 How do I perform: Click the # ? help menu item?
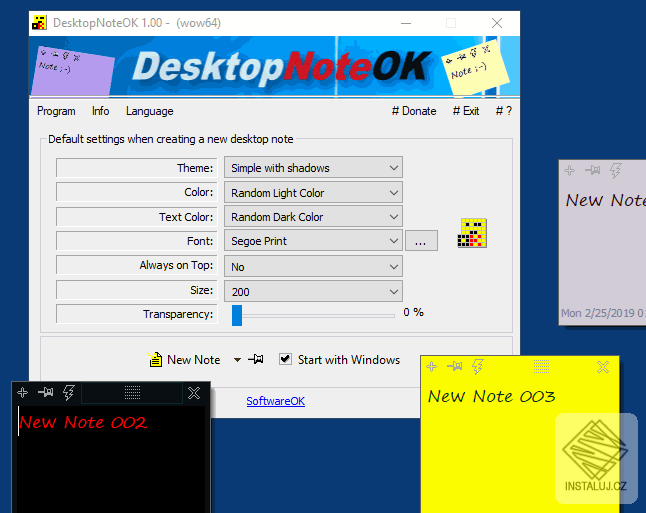point(503,111)
